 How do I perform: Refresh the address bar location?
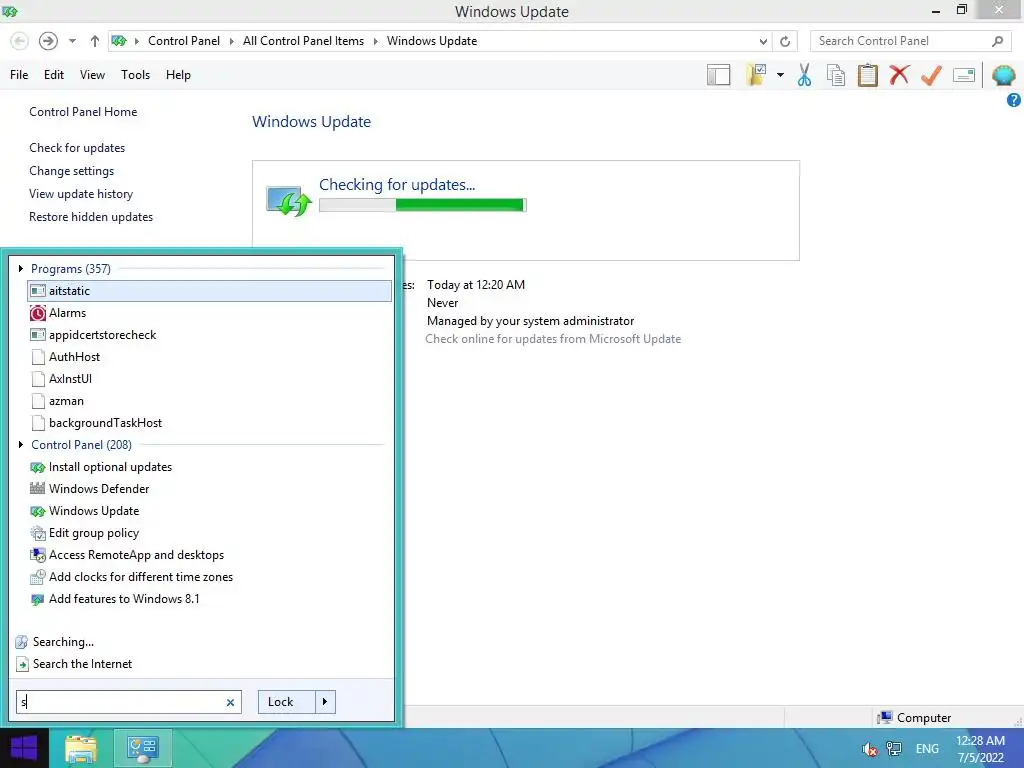[785, 41]
